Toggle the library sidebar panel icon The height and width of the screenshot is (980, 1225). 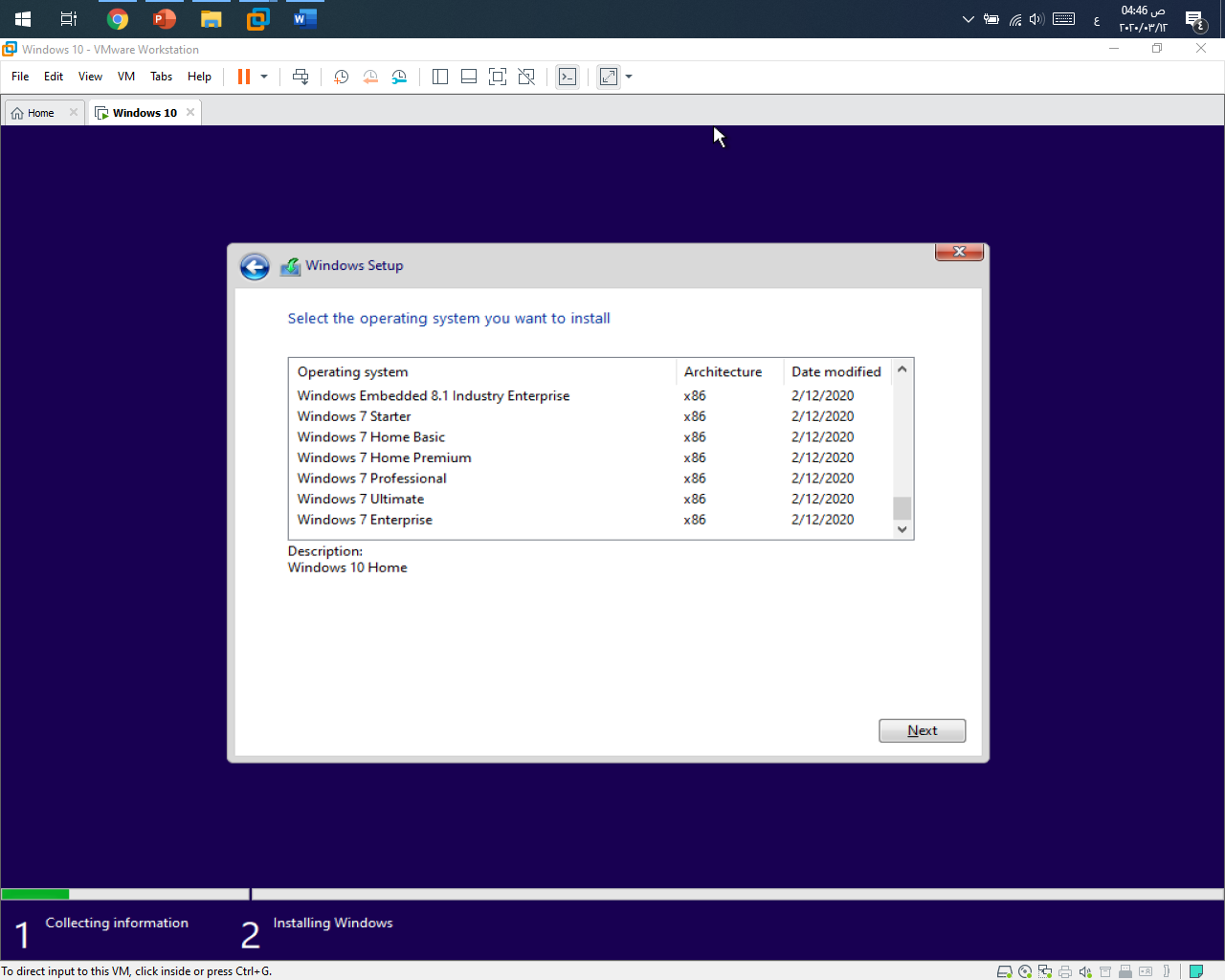coord(440,77)
